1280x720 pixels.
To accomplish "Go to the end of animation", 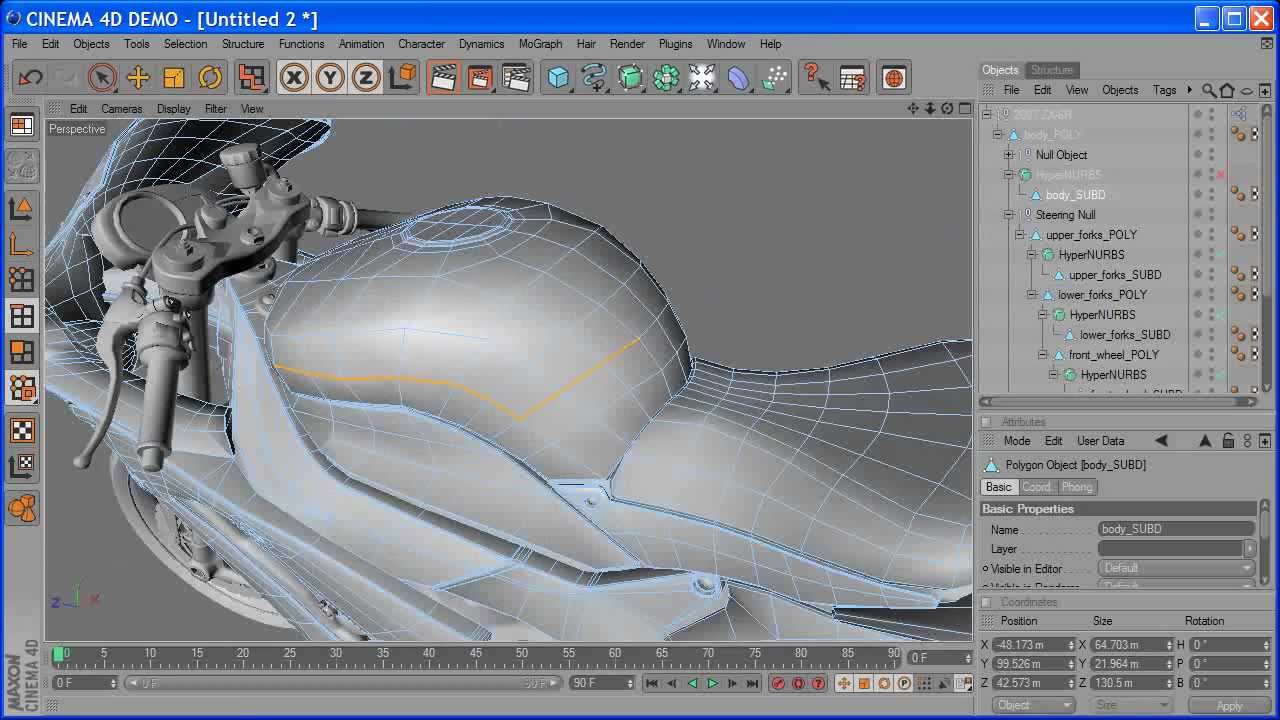I will coord(752,684).
